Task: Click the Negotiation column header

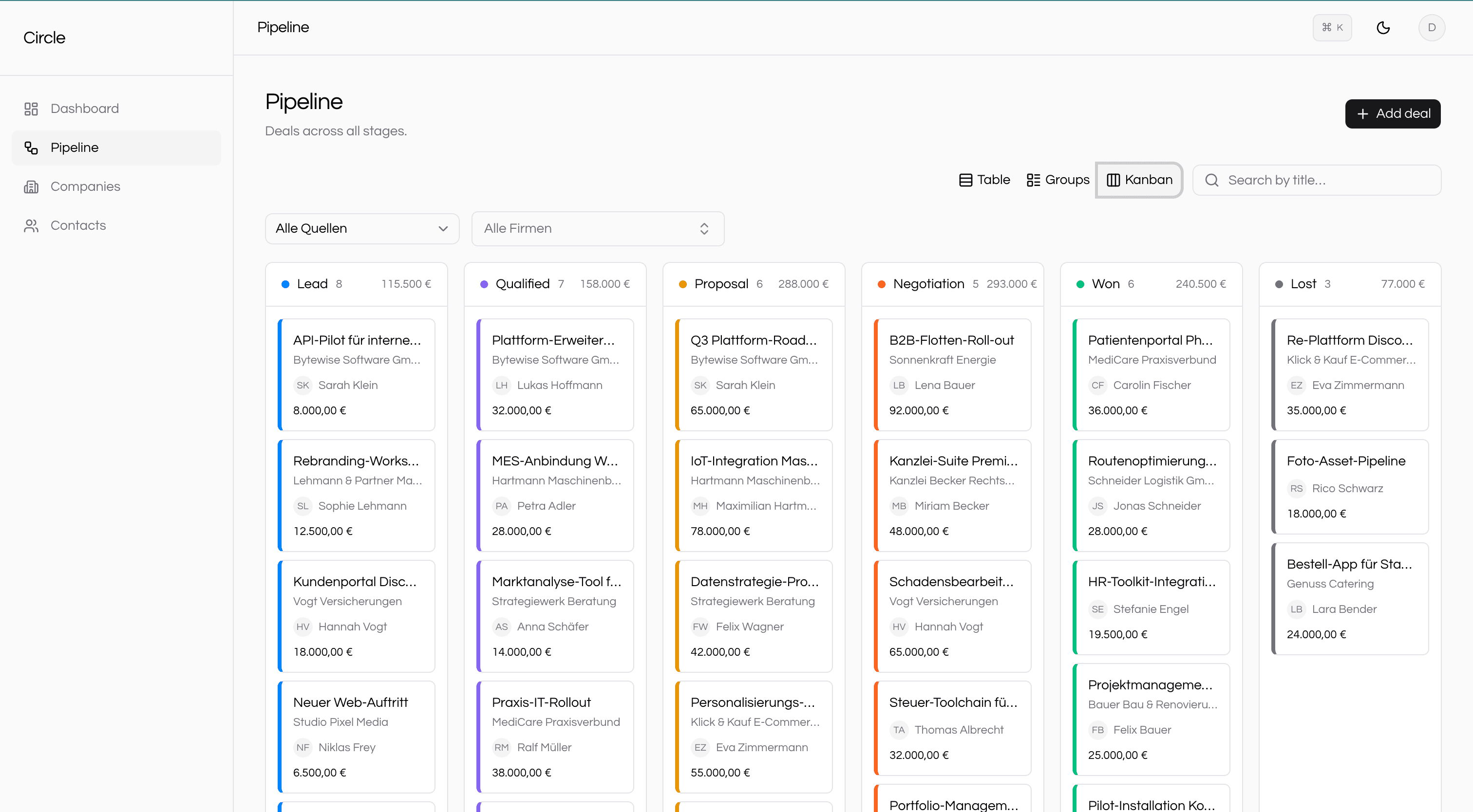Action: point(952,284)
